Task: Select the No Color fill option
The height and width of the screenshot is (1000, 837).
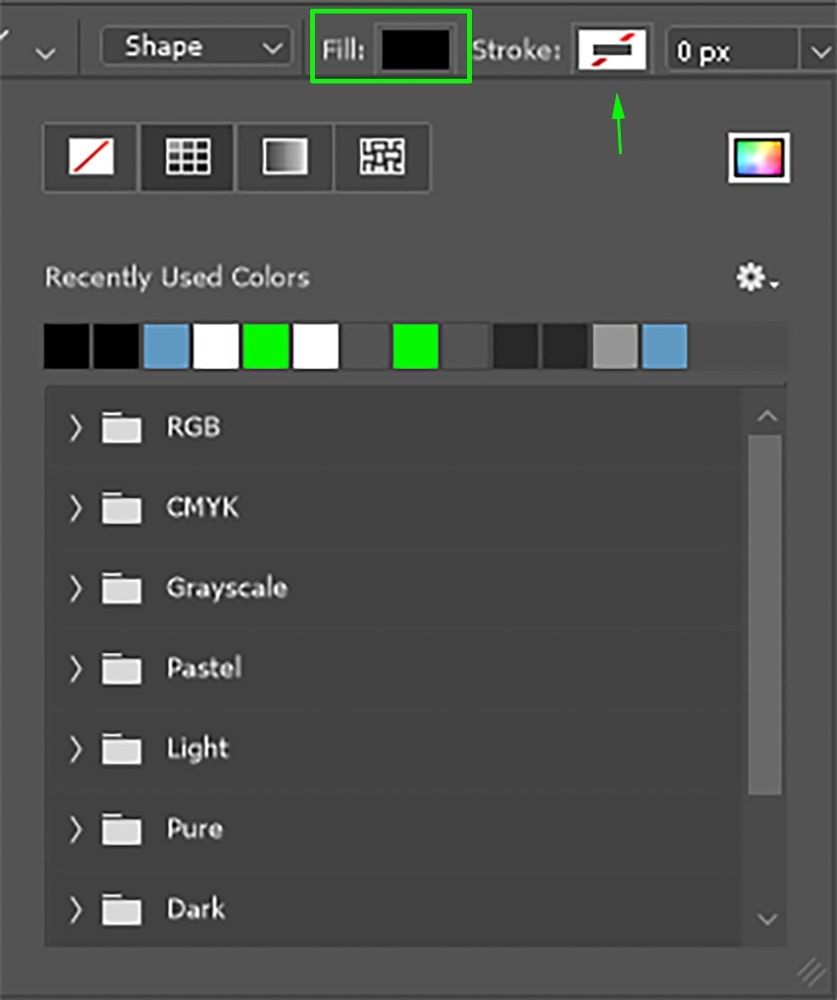Action: (x=91, y=157)
